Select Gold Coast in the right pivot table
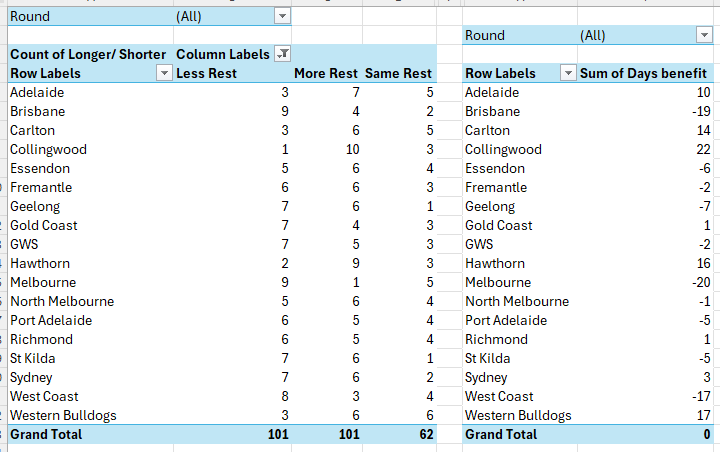This screenshot has width=720, height=452. (x=499, y=225)
